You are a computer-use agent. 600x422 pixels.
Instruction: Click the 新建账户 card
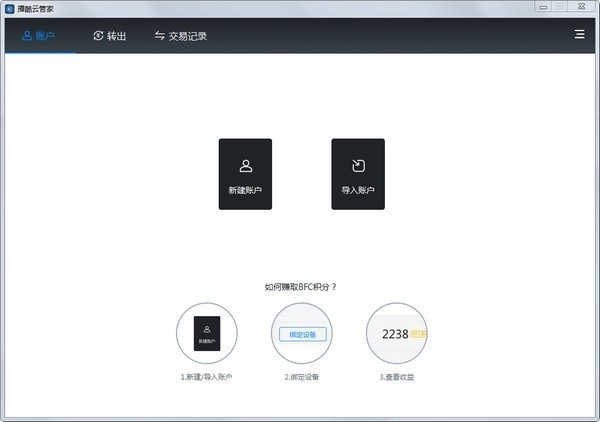245,174
